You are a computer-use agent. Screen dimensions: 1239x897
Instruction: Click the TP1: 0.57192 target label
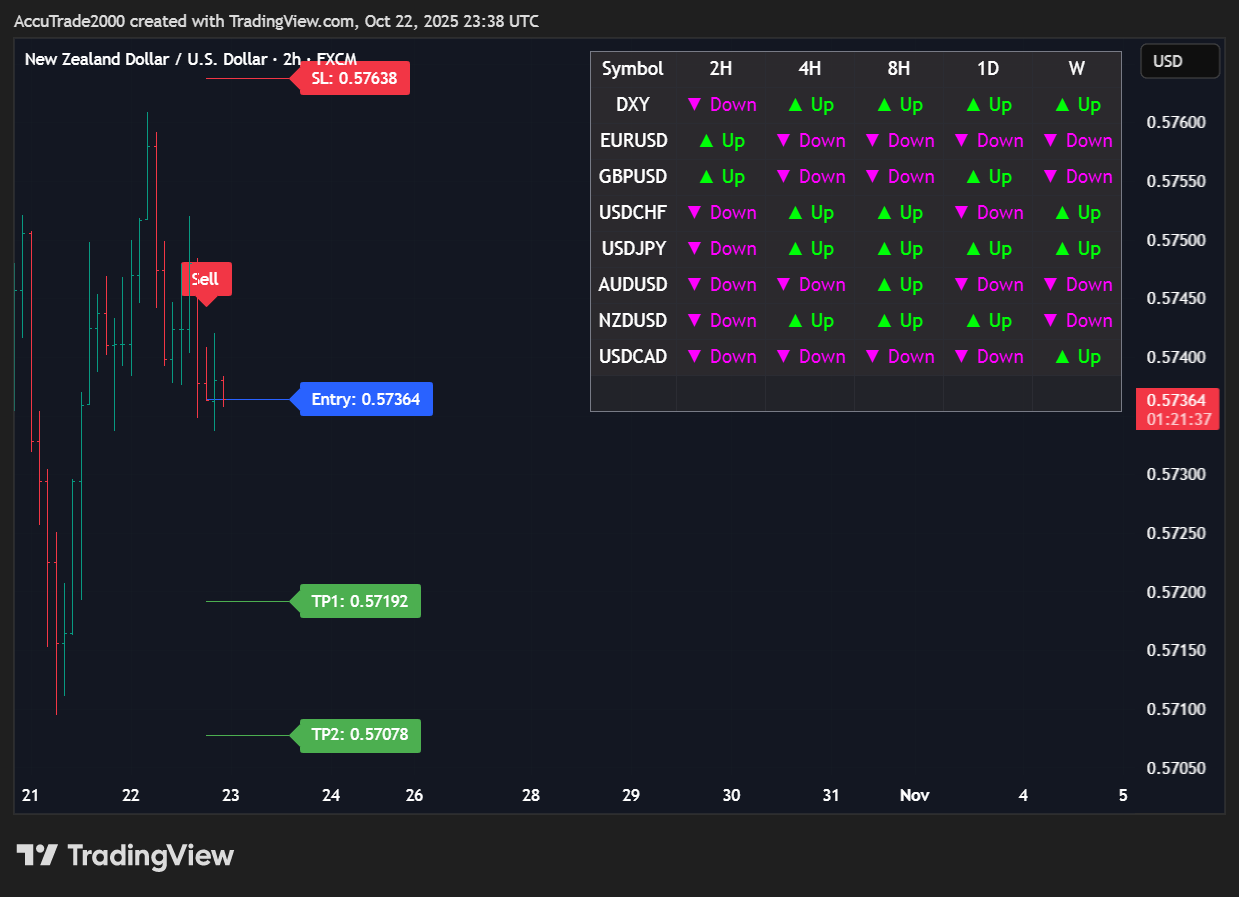pyautogui.click(x=360, y=601)
